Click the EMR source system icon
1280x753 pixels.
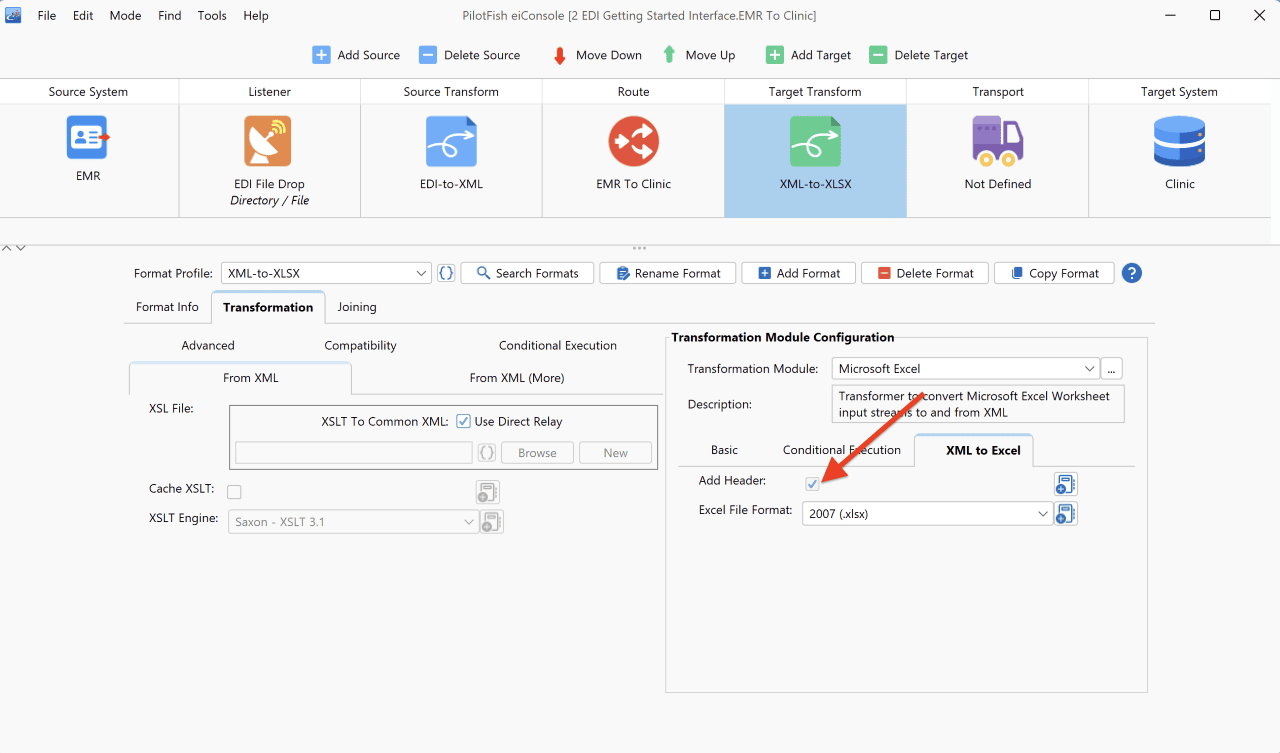click(x=88, y=138)
